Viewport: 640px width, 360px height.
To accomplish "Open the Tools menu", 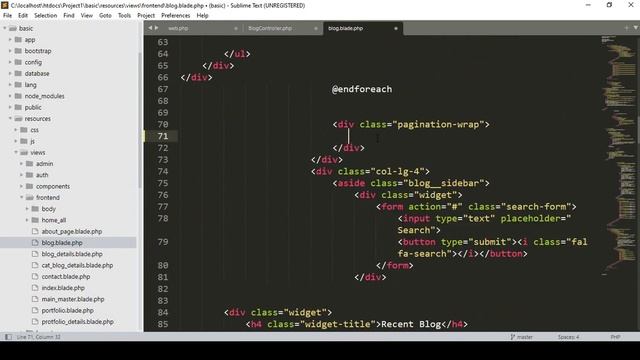I will 124,16.
